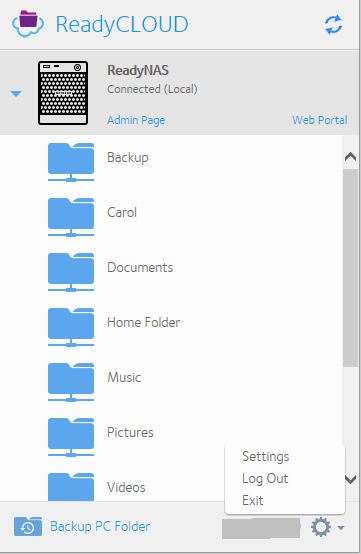Click the Pictures network folder icon
The image size is (361, 554).
pyautogui.click(x=71, y=437)
